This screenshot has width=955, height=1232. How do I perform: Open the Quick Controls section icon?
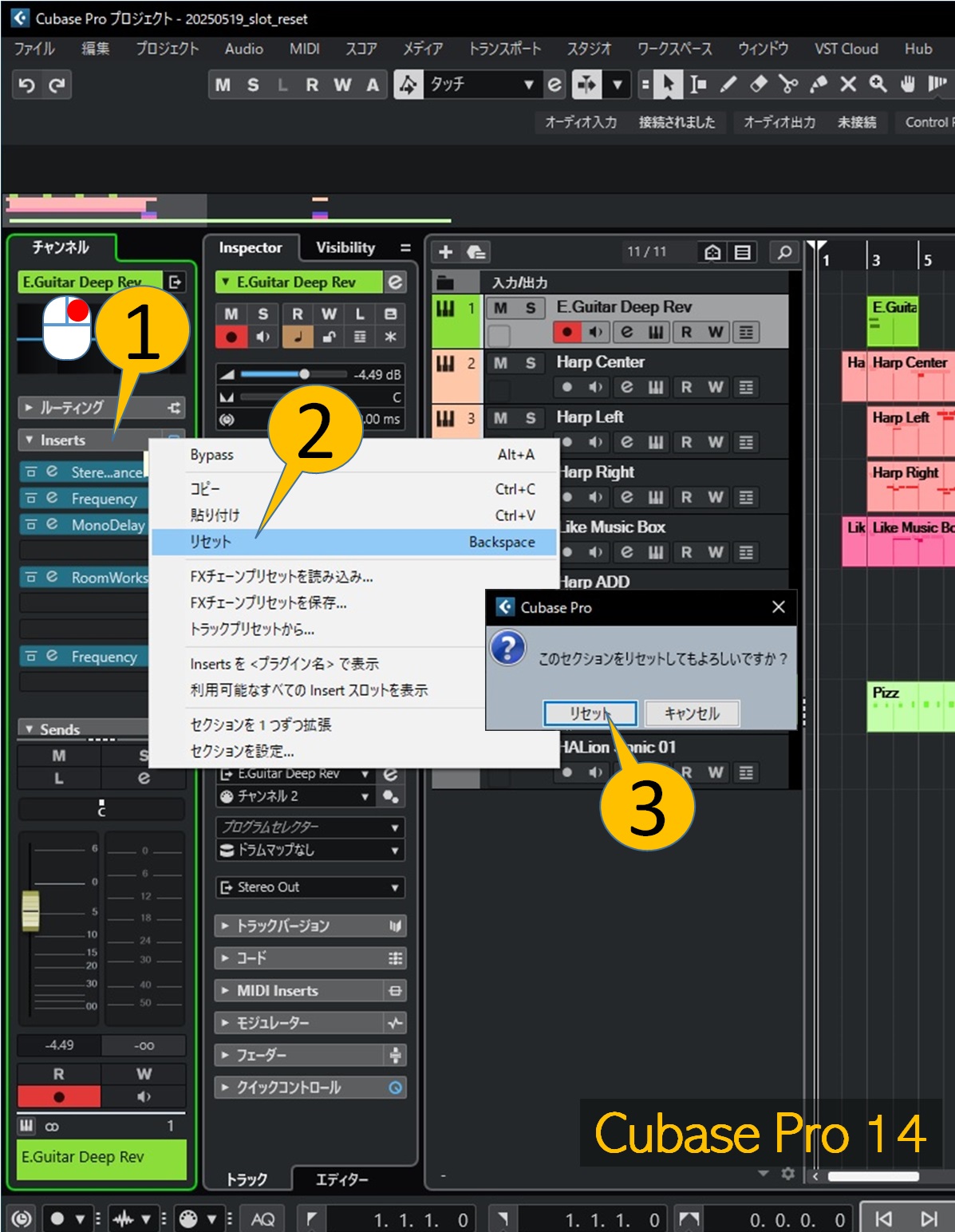(395, 1088)
